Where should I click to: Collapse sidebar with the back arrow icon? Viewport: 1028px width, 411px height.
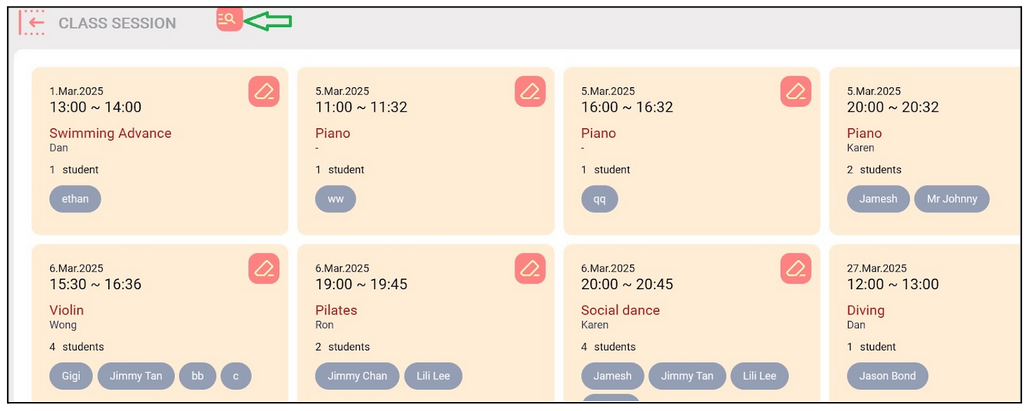[x=33, y=22]
